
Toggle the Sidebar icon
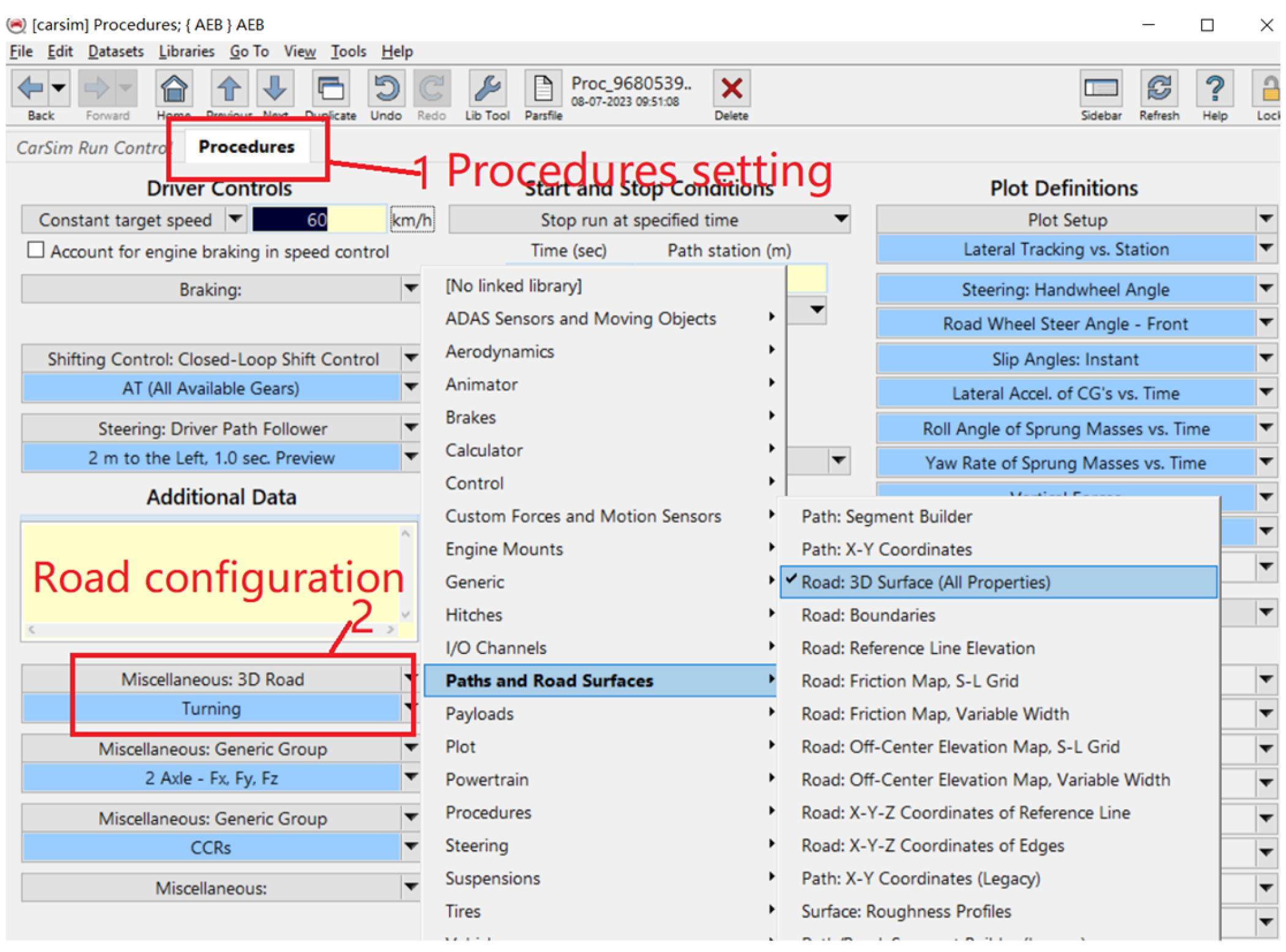(1101, 89)
